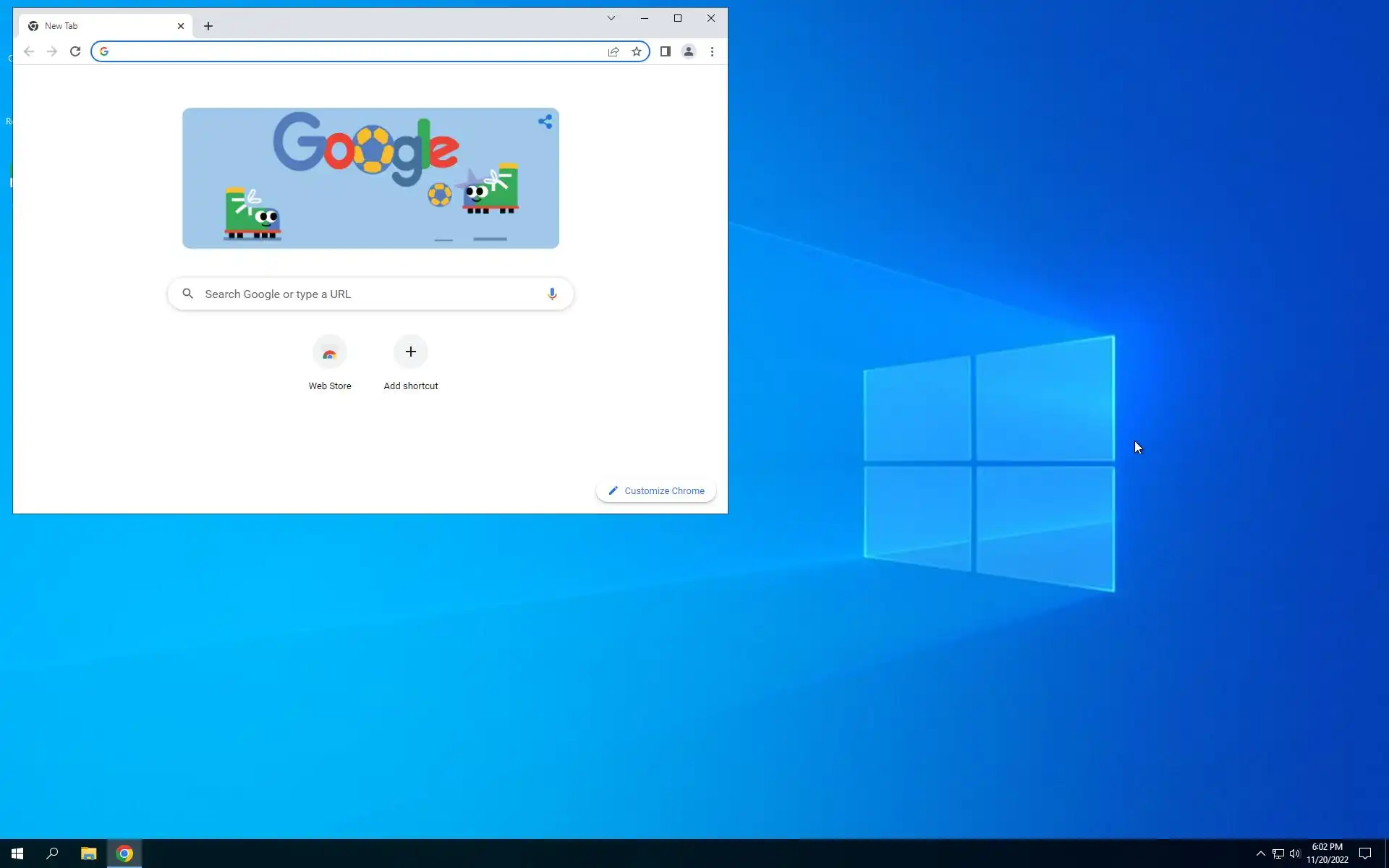Viewport: 1389px width, 868px height.
Task: Open File Explorer from the taskbar
Action: (x=88, y=854)
